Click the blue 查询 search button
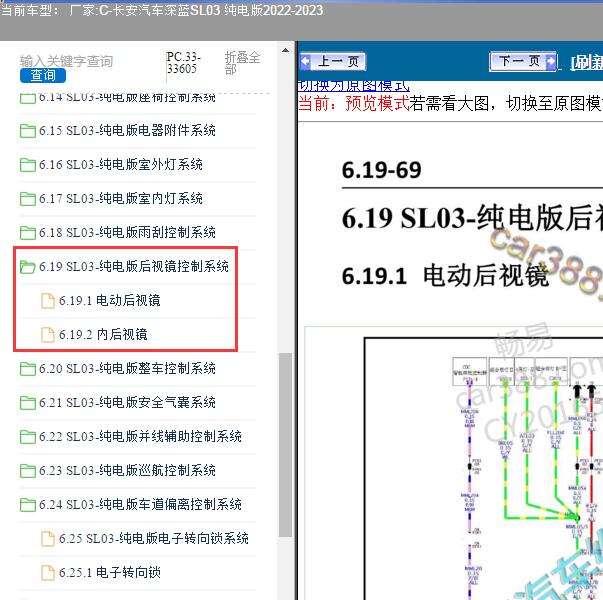Screen dimensions: 603x600 43,75
